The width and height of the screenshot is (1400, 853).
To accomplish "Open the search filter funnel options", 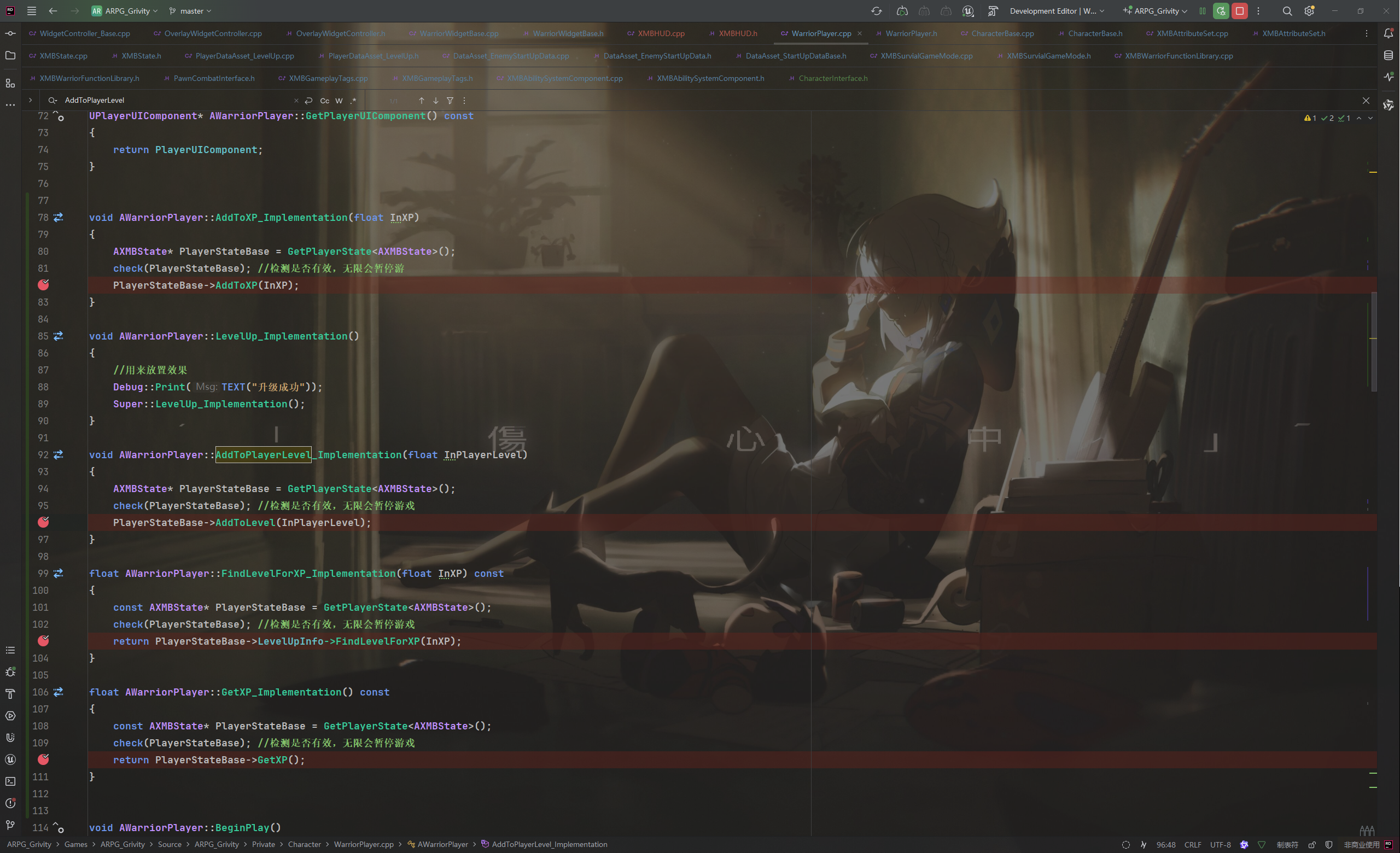I will point(450,101).
